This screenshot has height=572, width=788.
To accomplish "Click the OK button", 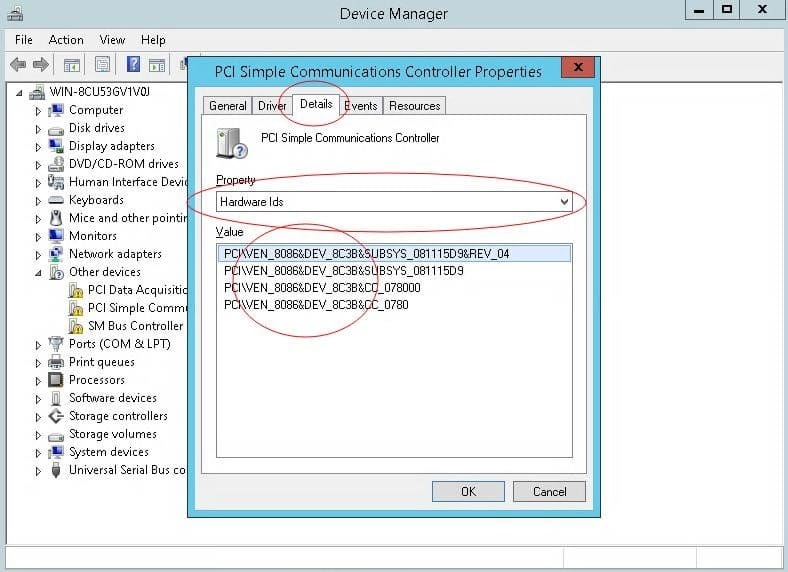I will pos(468,492).
